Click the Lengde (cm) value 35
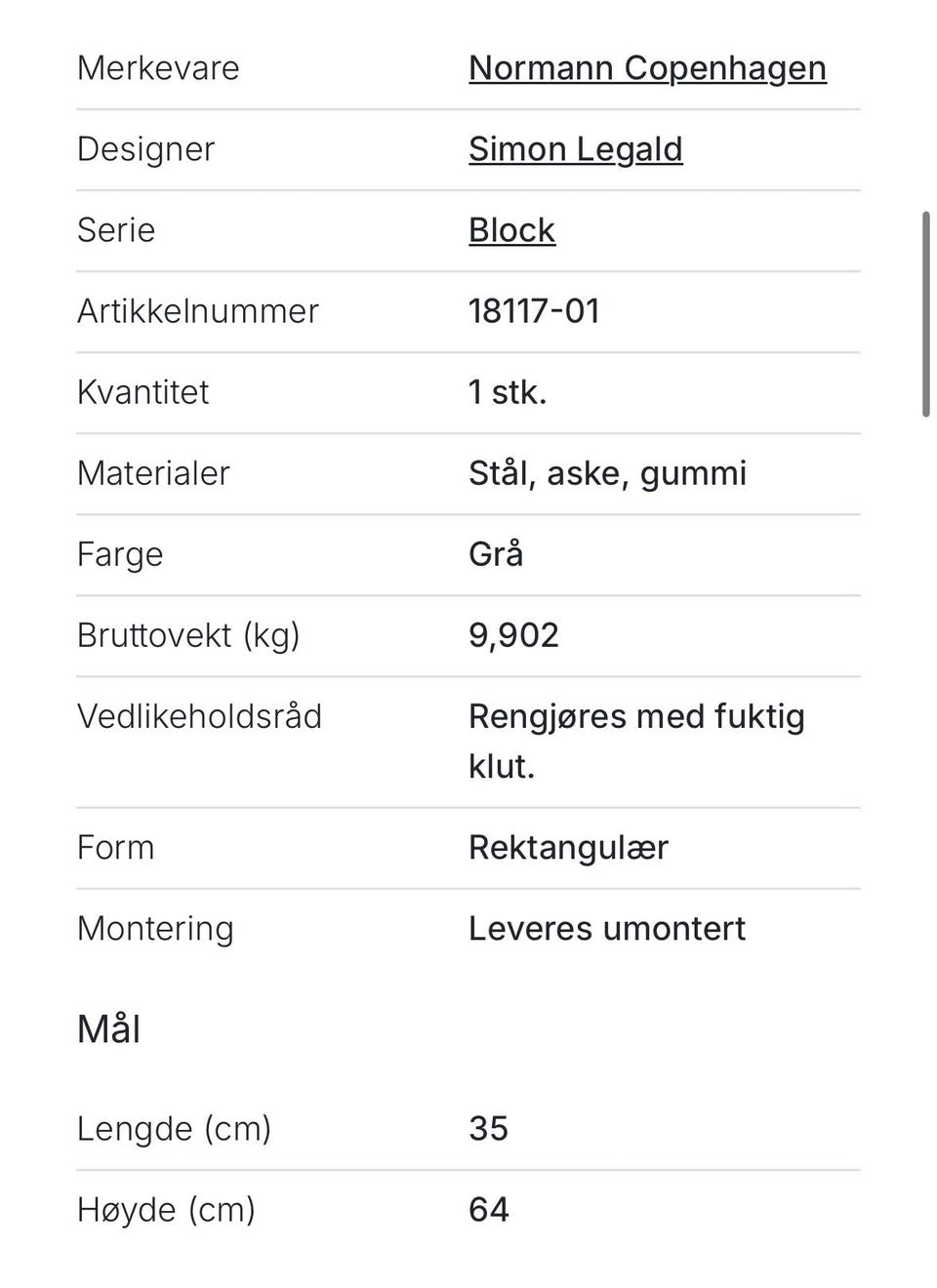 (488, 1129)
